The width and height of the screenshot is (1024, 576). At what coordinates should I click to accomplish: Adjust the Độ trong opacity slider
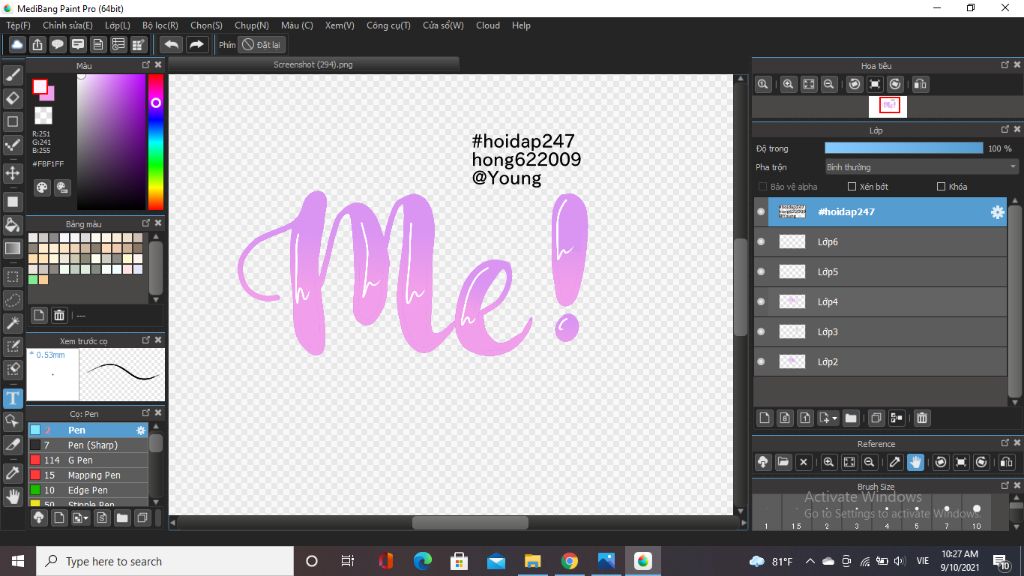pos(904,149)
